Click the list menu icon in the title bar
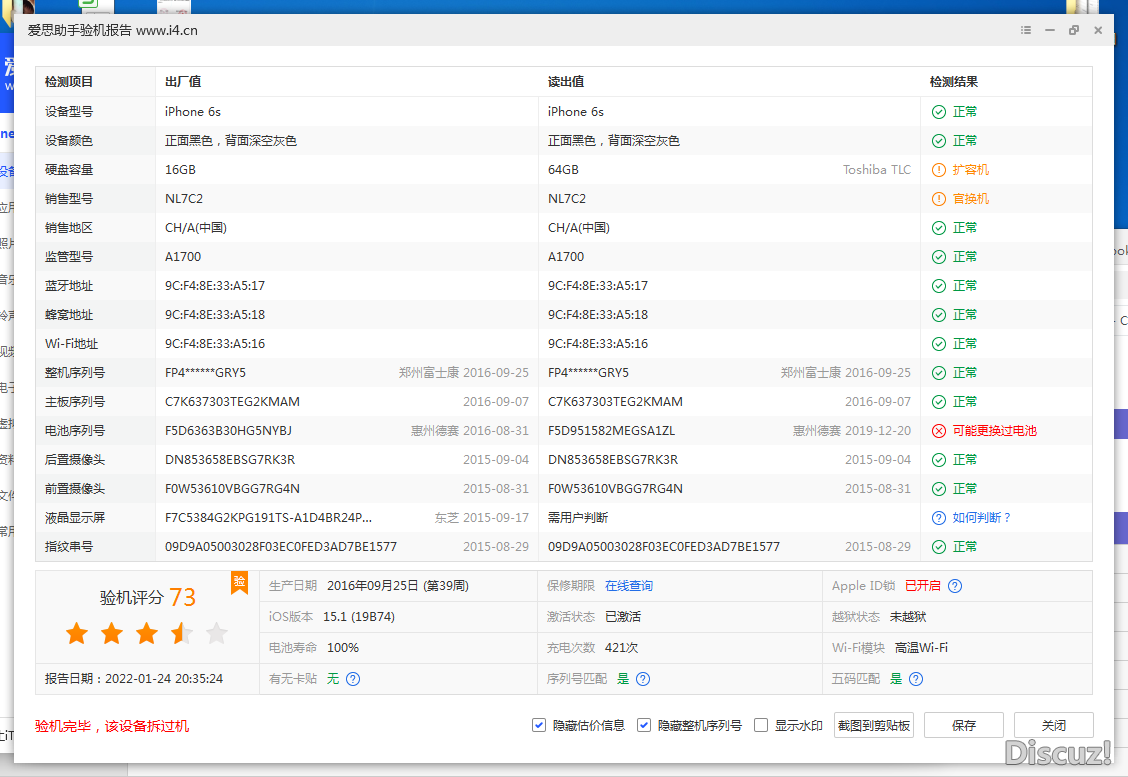The image size is (1128, 777). tap(1025, 30)
